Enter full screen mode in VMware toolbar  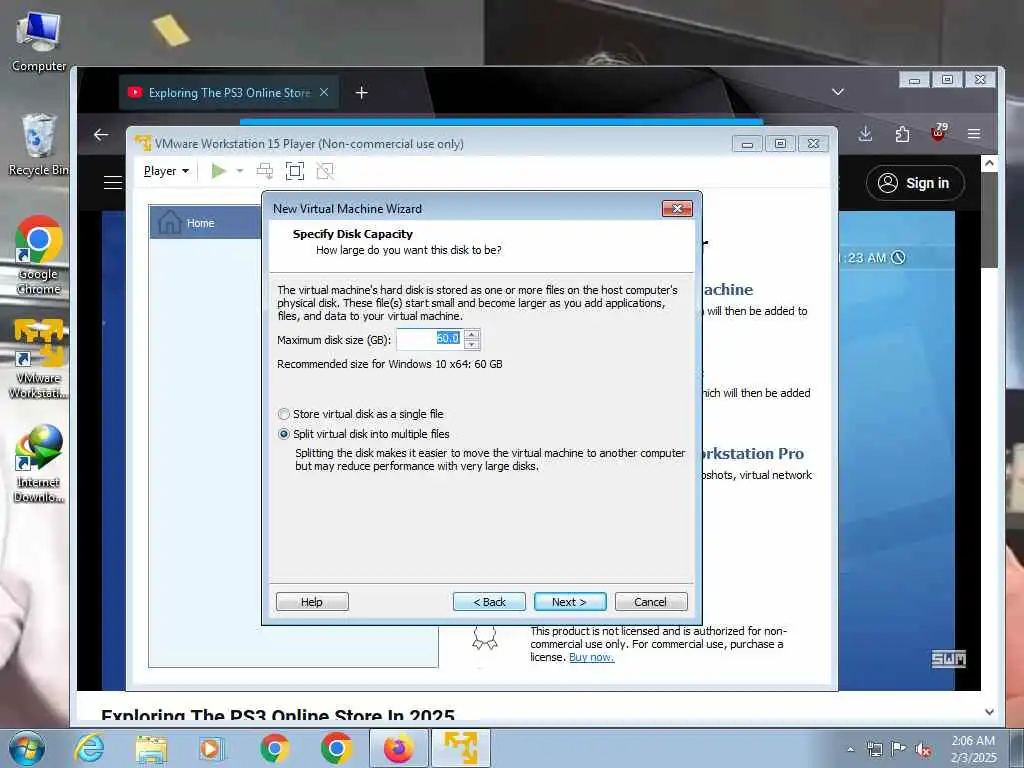click(295, 171)
